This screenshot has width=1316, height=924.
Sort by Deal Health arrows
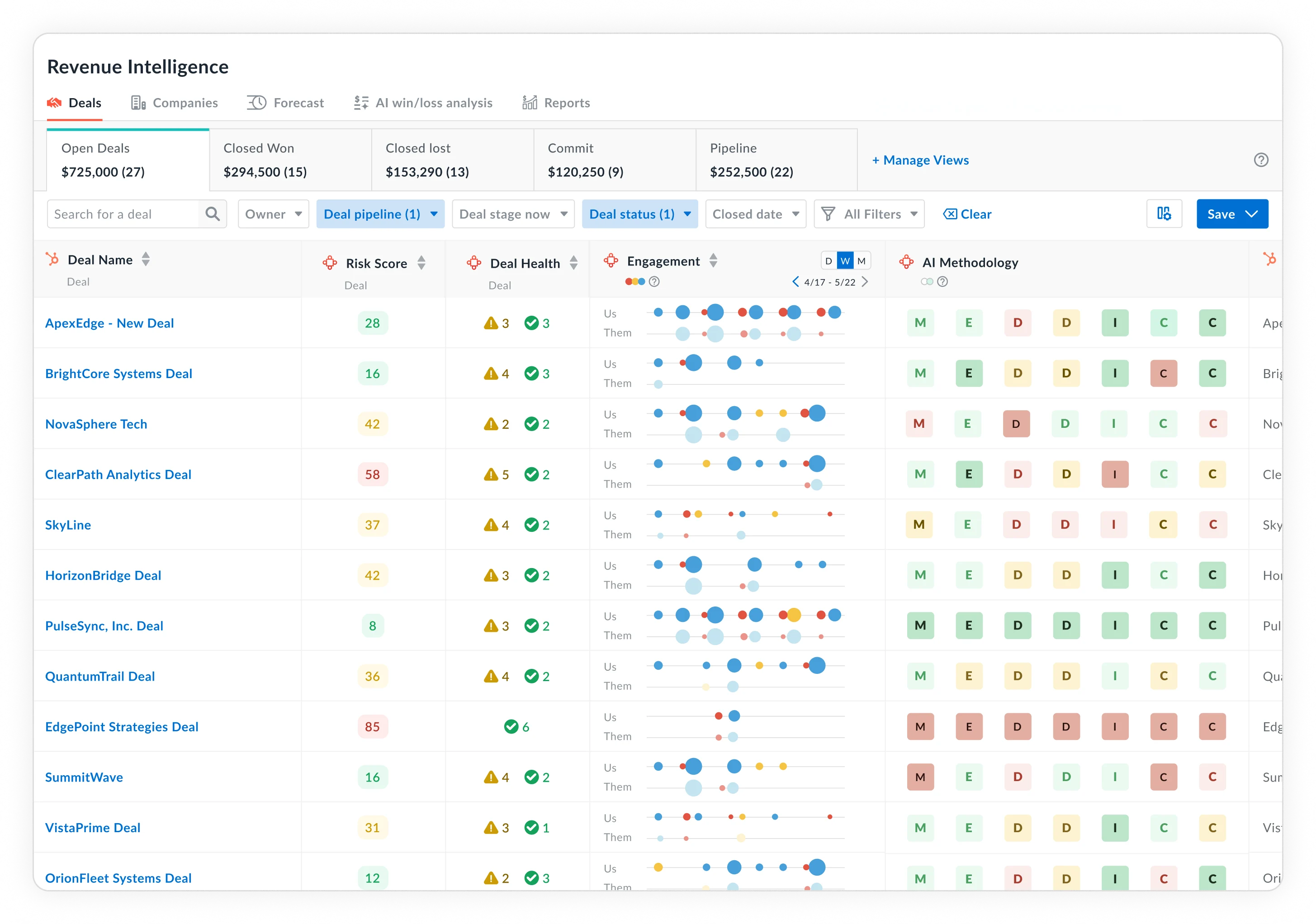pos(573,263)
